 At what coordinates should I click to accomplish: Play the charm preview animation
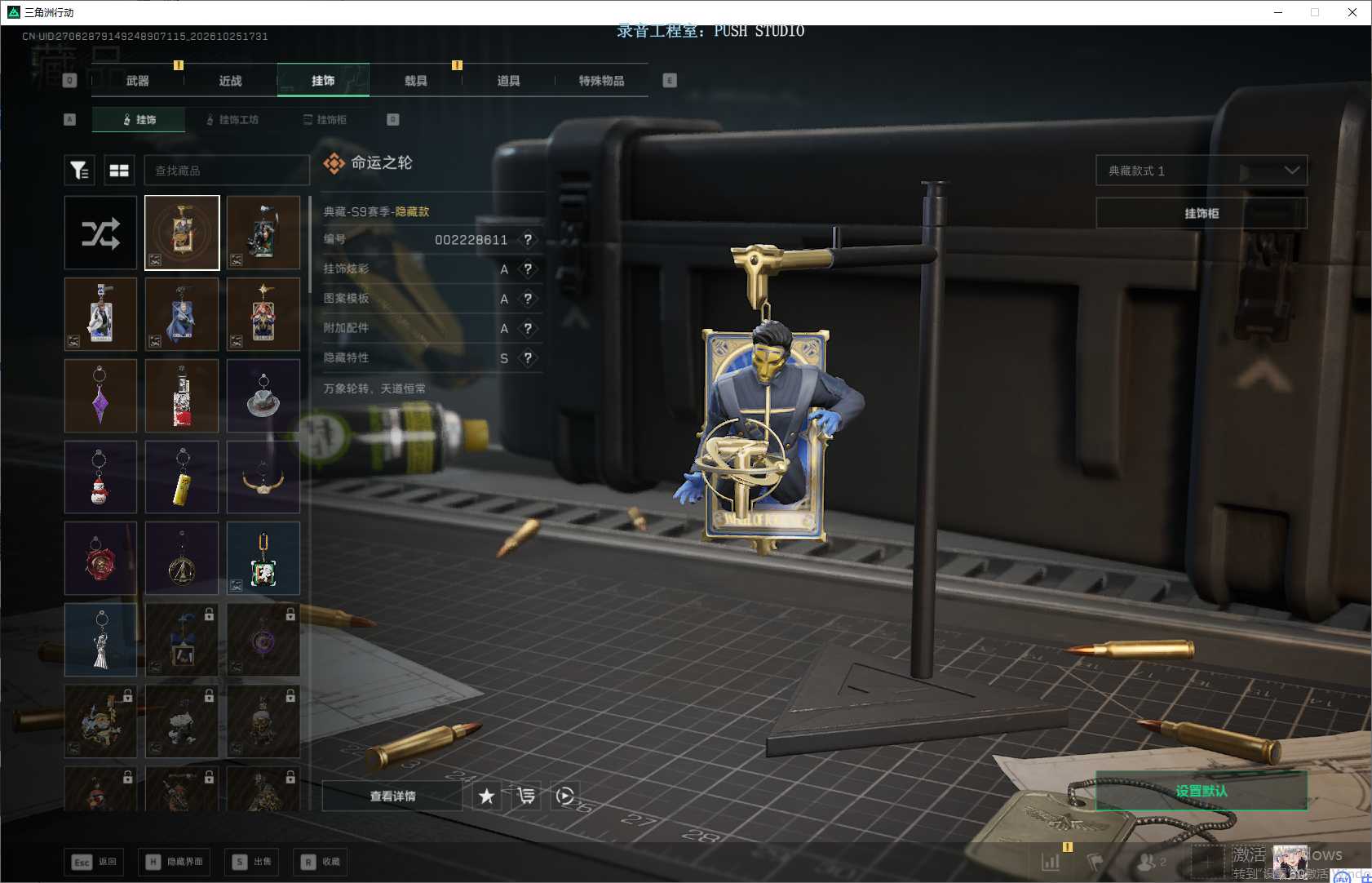click(x=565, y=796)
